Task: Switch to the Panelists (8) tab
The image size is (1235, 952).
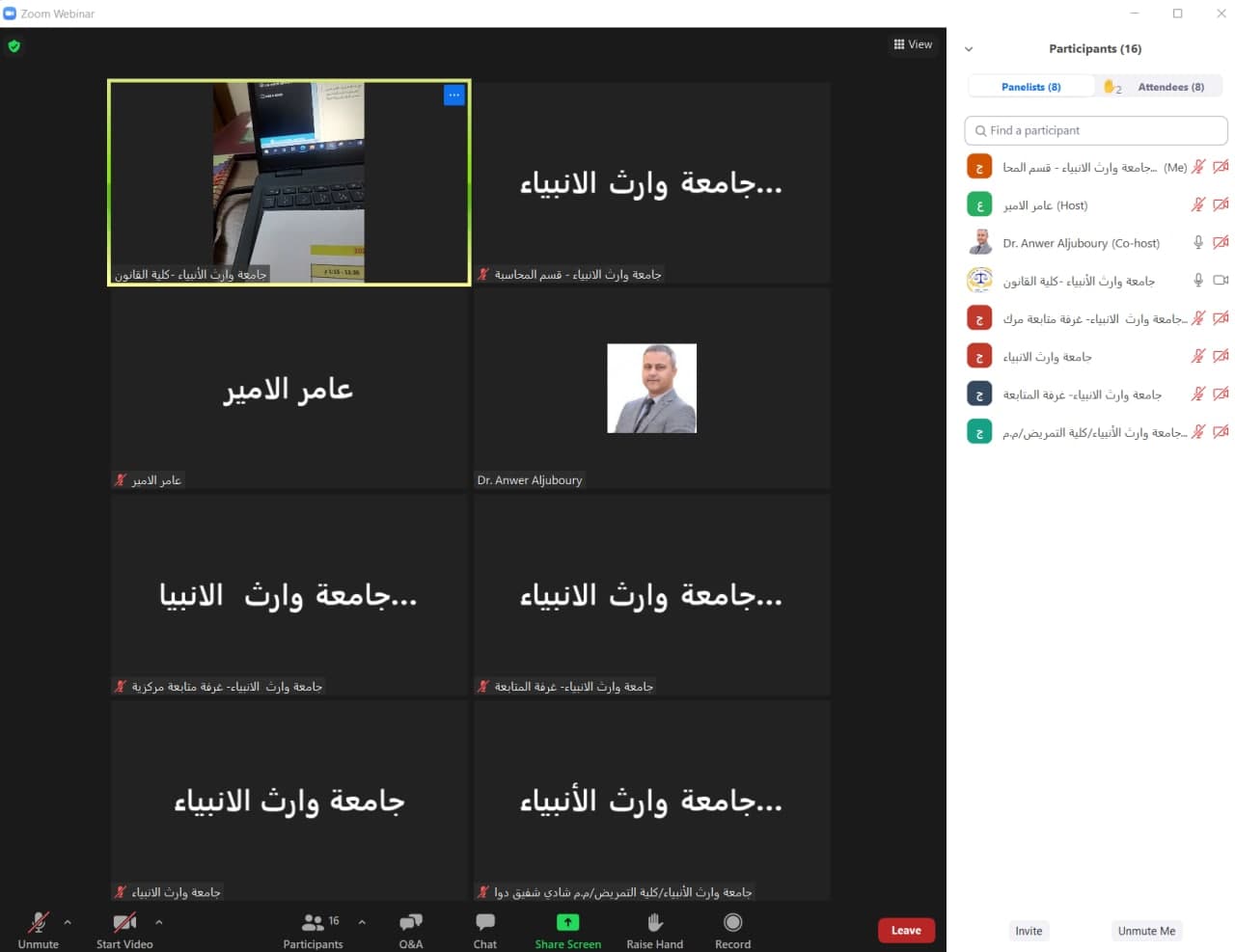Action: click(1030, 87)
